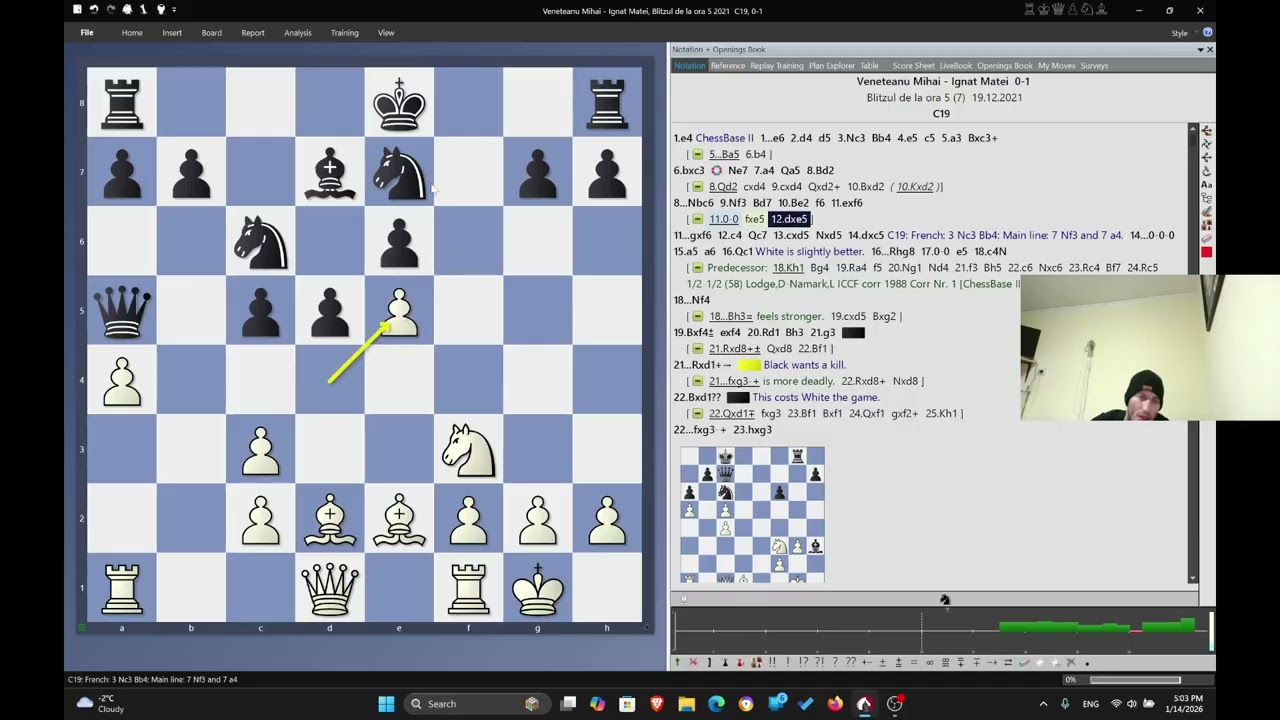Collapse the 18...Bh3 variation fold box
The width and height of the screenshot is (1280, 720).
(698, 316)
